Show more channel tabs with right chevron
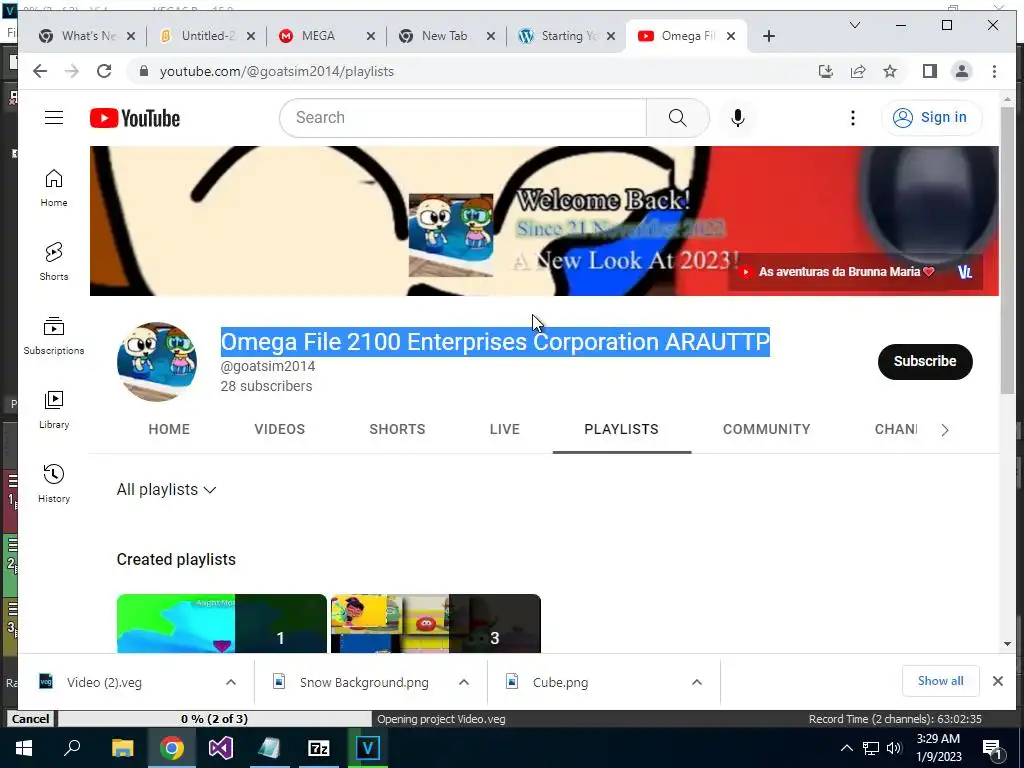 pyautogui.click(x=944, y=430)
